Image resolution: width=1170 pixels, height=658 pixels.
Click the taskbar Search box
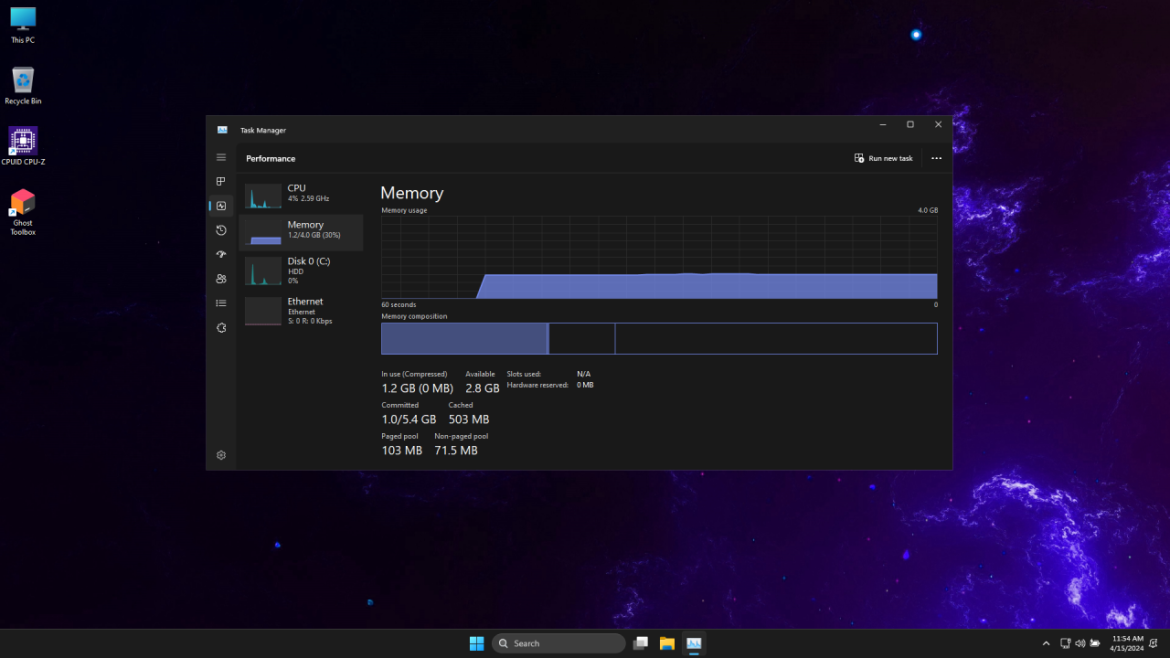click(x=559, y=643)
